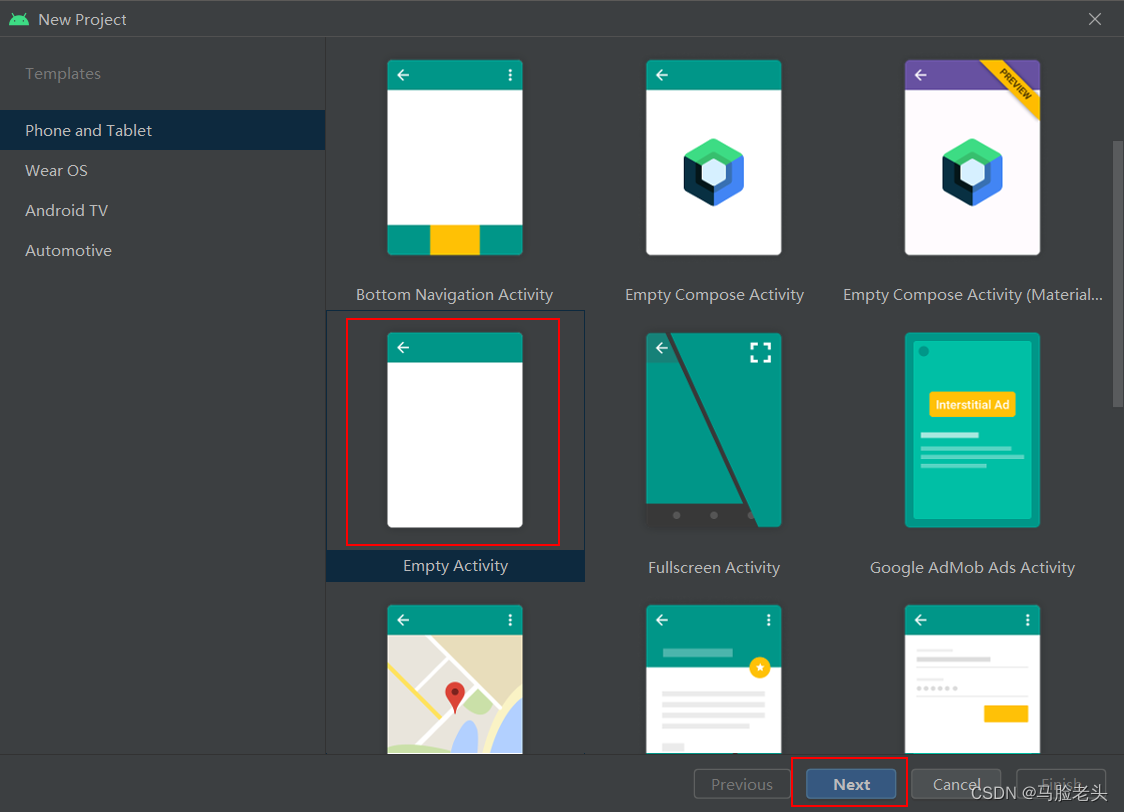Click the Empty Compose Activity (Material... label
This screenshot has width=1124, height=812.
(973, 295)
